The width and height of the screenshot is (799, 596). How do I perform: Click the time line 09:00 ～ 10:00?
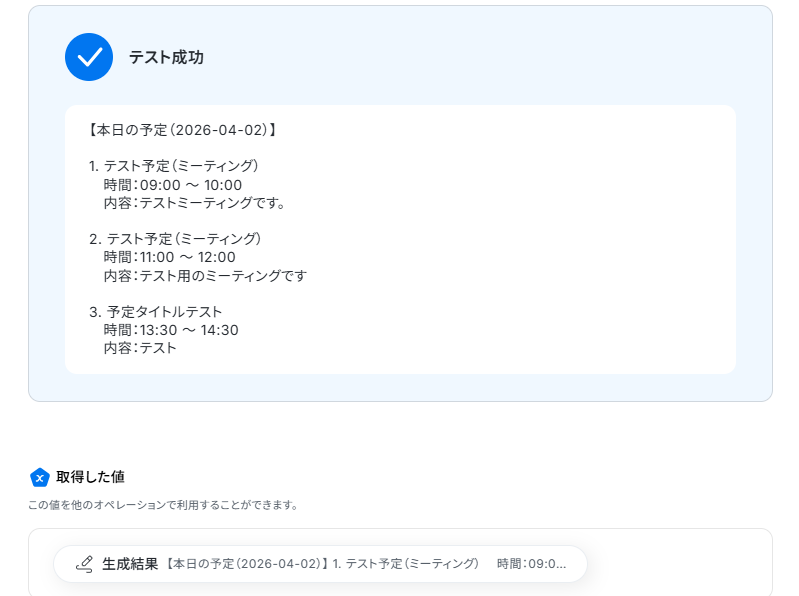[x=173, y=185]
